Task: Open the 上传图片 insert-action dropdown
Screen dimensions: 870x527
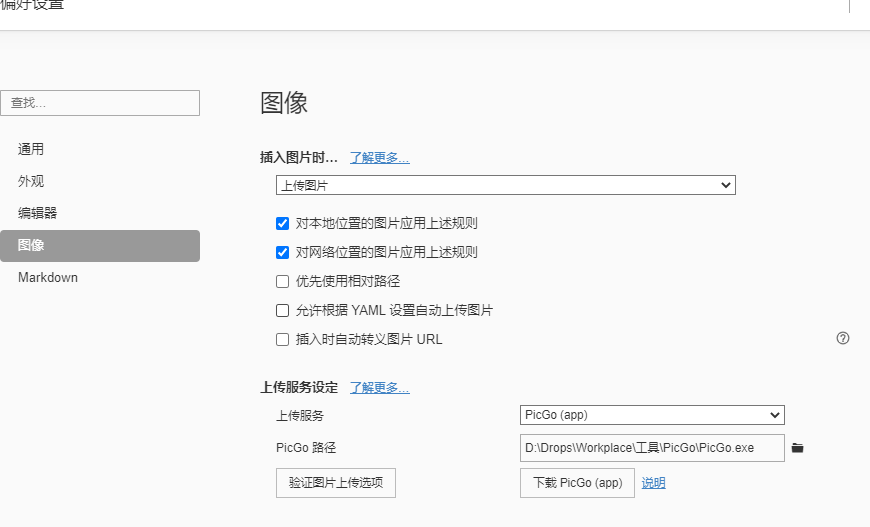Action: pos(505,185)
